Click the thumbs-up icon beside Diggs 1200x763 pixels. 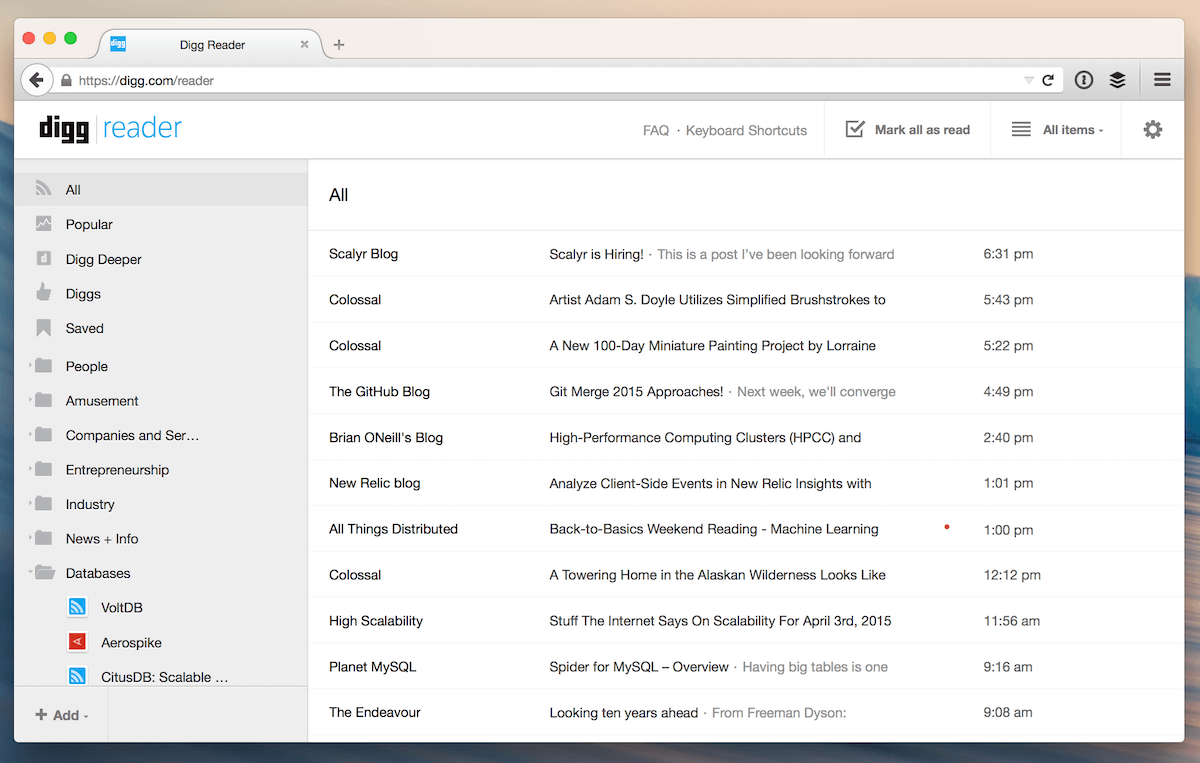(43, 293)
